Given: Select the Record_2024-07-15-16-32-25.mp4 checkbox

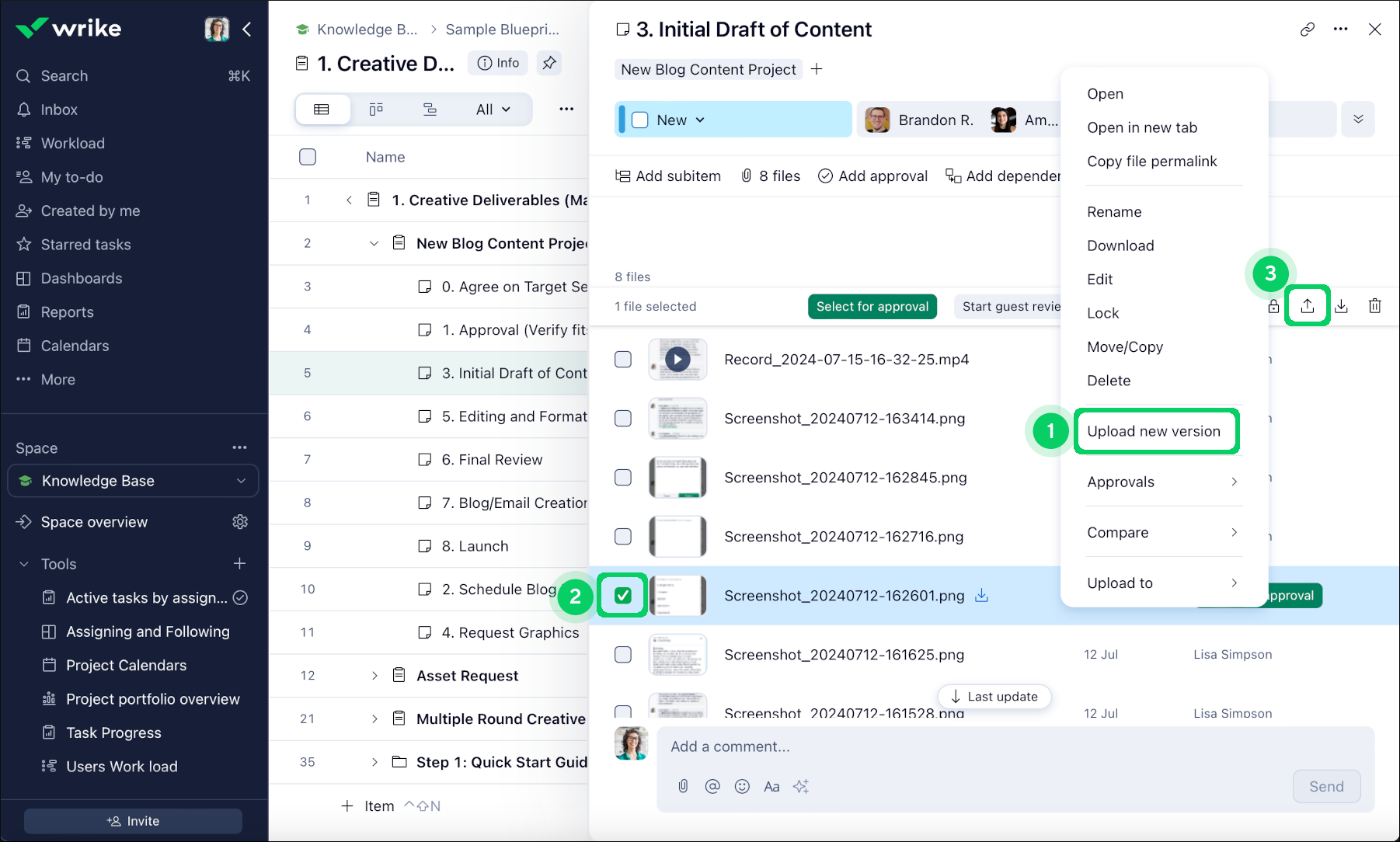Looking at the screenshot, I should coord(623,360).
